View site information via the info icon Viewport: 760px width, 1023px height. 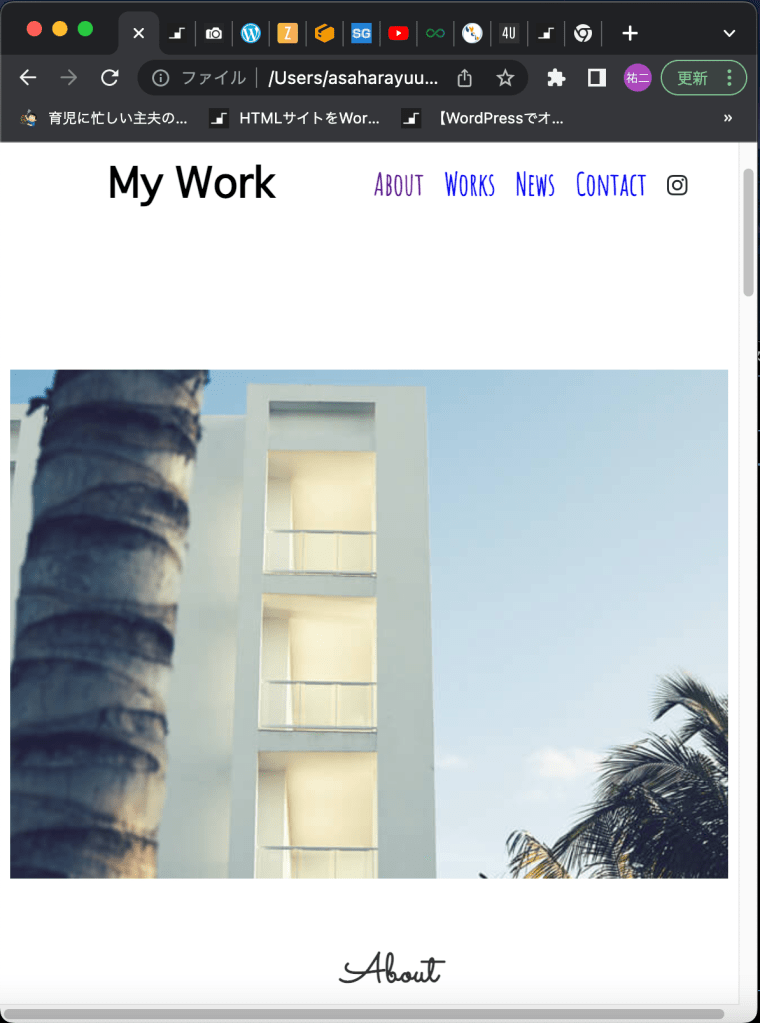coord(160,78)
